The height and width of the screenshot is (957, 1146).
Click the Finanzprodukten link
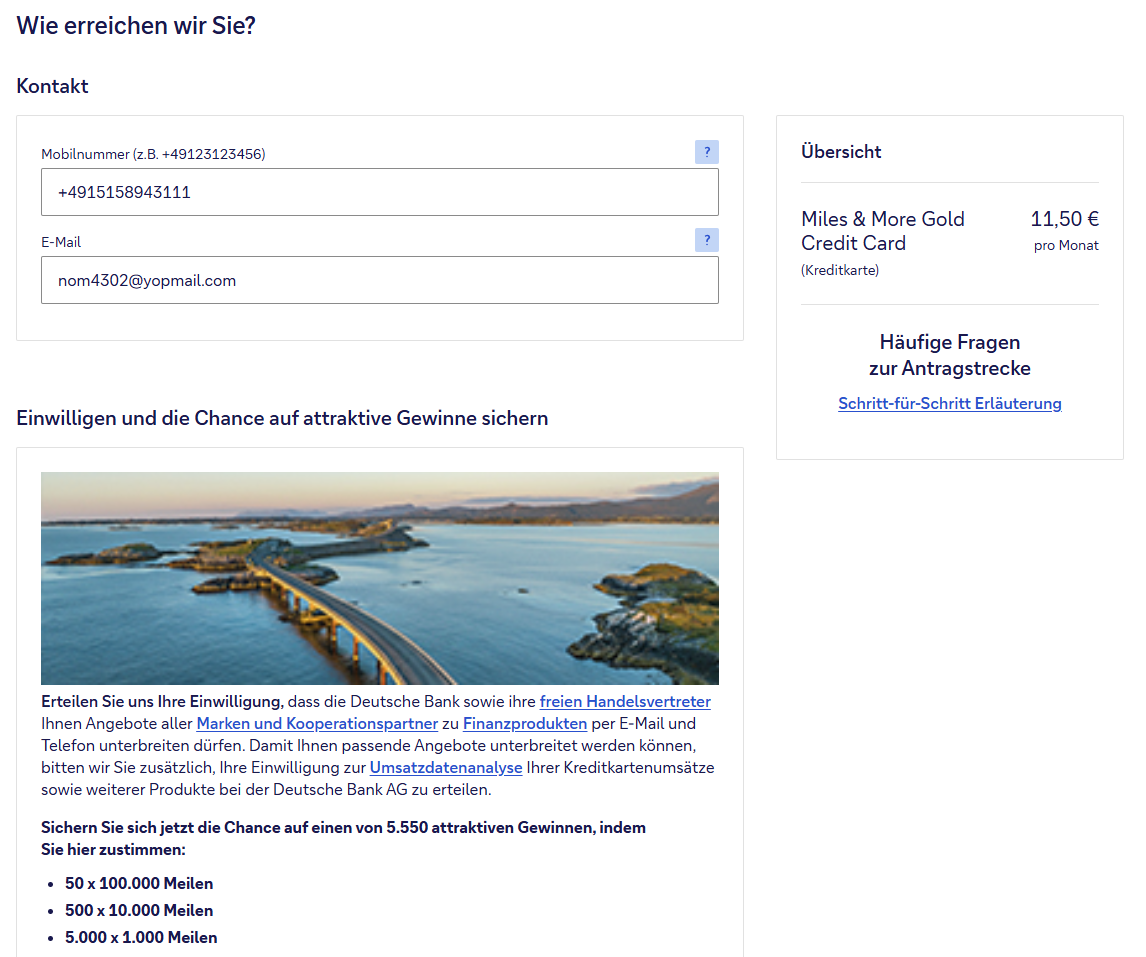point(525,724)
